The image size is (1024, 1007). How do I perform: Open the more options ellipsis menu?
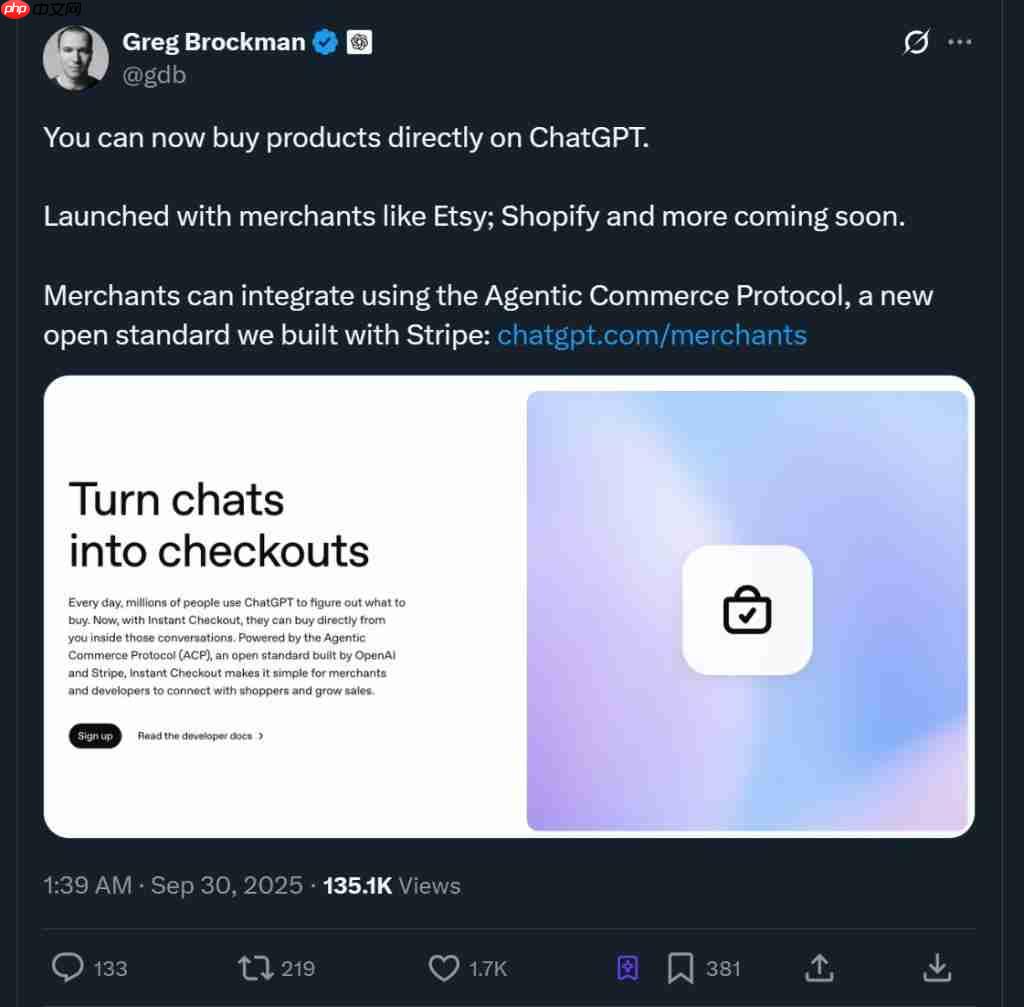point(960,42)
